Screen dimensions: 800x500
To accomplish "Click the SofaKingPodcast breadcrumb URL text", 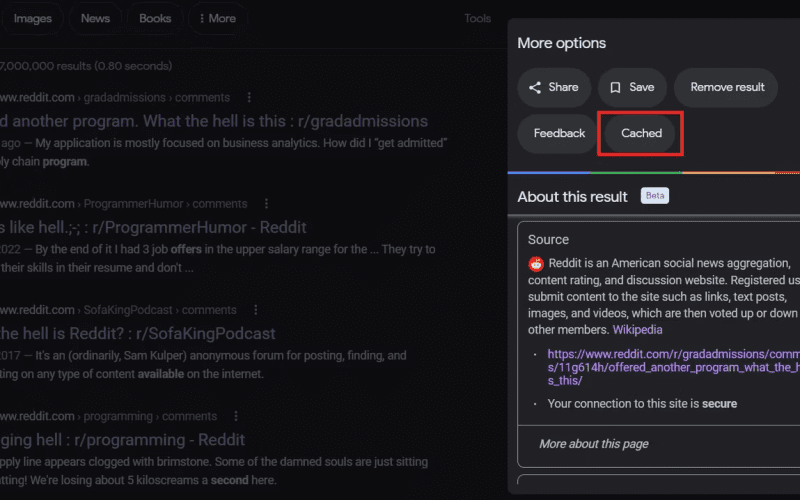I will [118, 310].
